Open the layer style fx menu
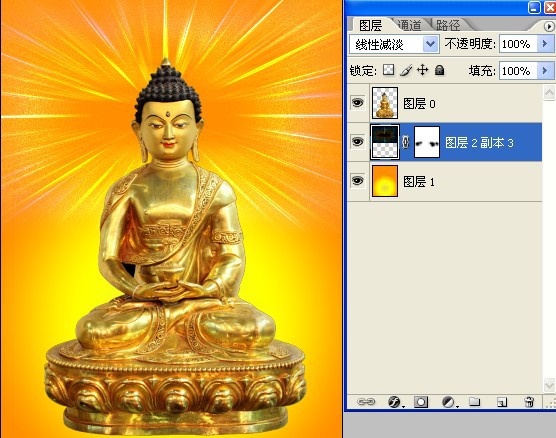Image resolution: width=556 pixels, height=438 pixels. pos(395,402)
